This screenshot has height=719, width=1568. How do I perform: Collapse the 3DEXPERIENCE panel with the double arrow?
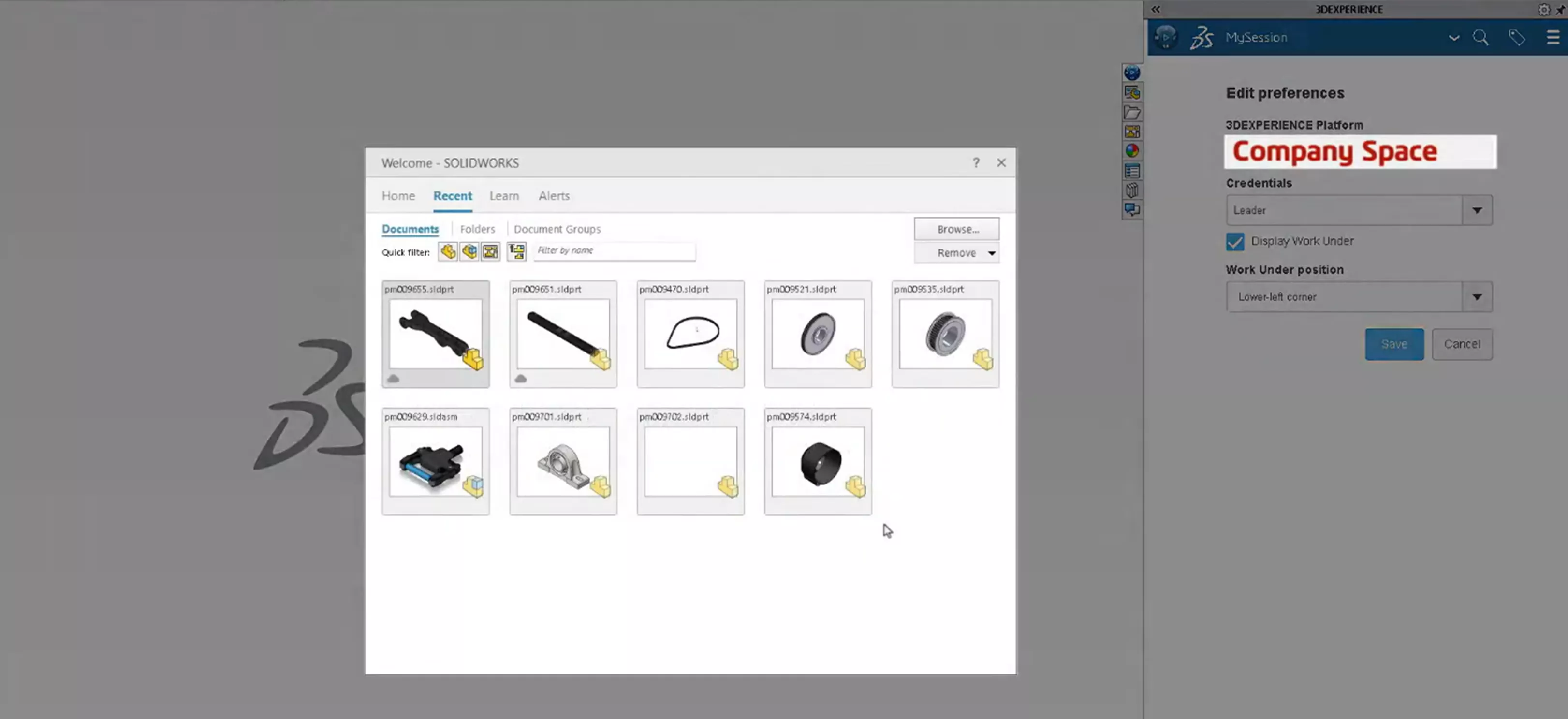click(x=1155, y=9)
